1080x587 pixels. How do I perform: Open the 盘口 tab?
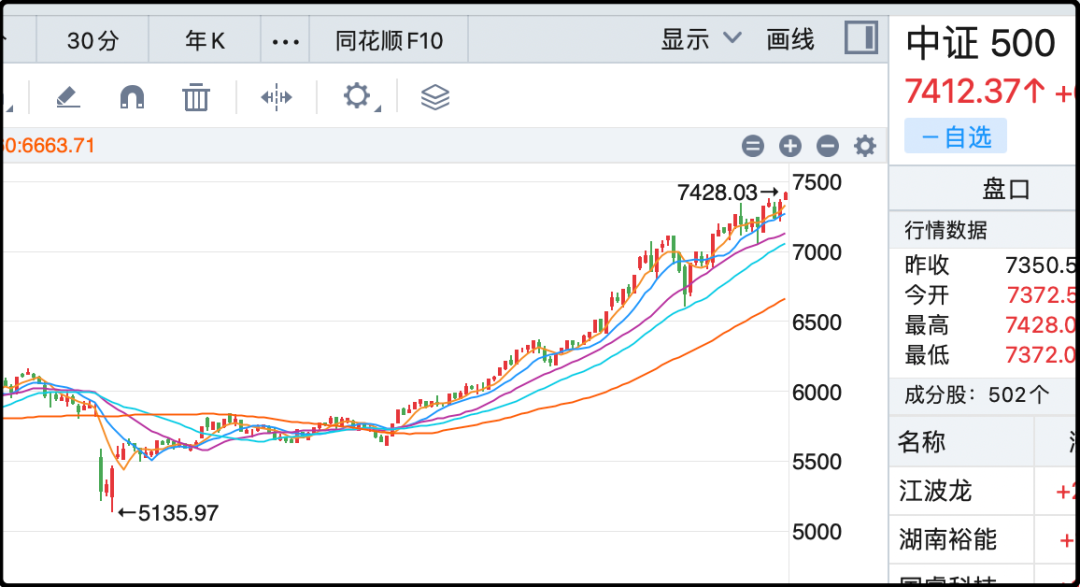(1006, 188)
